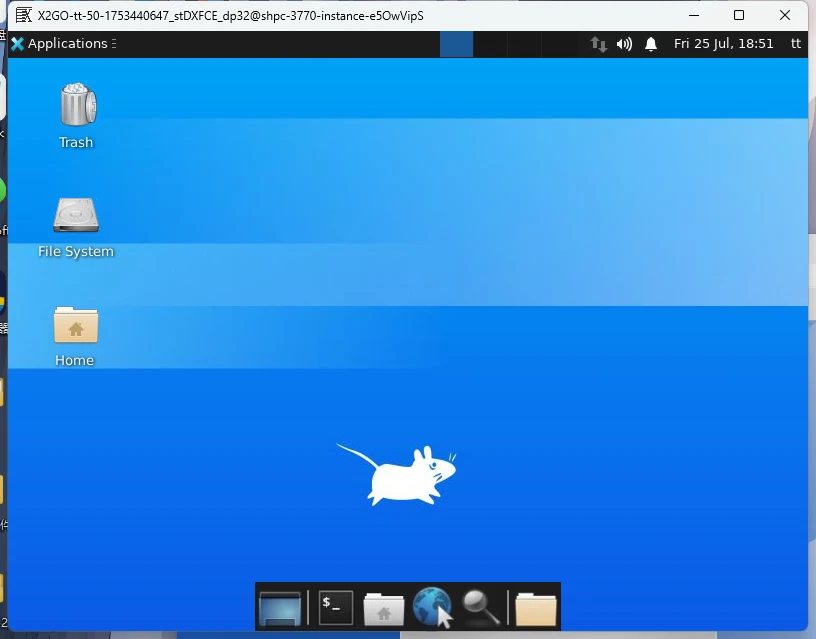Launch Terminal emulator from dock
816x639 pixels.
(336, 607)
